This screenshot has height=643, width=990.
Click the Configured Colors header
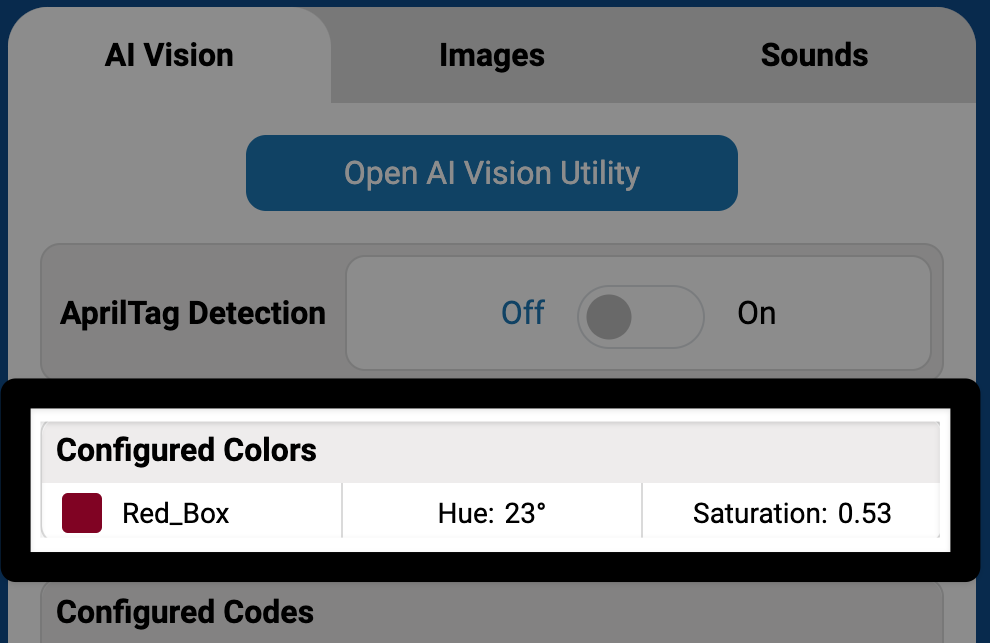tap(186, 450)
